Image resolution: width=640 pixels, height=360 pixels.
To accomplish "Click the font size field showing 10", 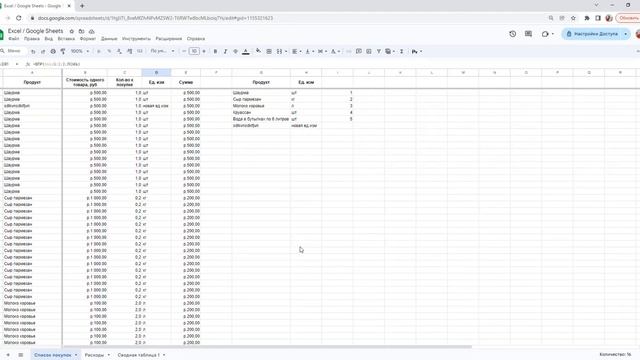I will click(194, 51).
